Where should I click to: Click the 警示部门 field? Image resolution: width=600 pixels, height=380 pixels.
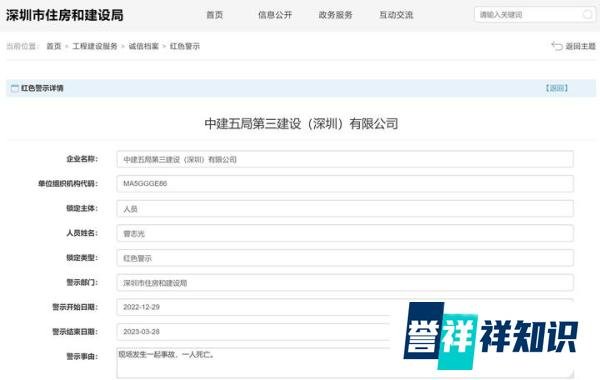345,282
